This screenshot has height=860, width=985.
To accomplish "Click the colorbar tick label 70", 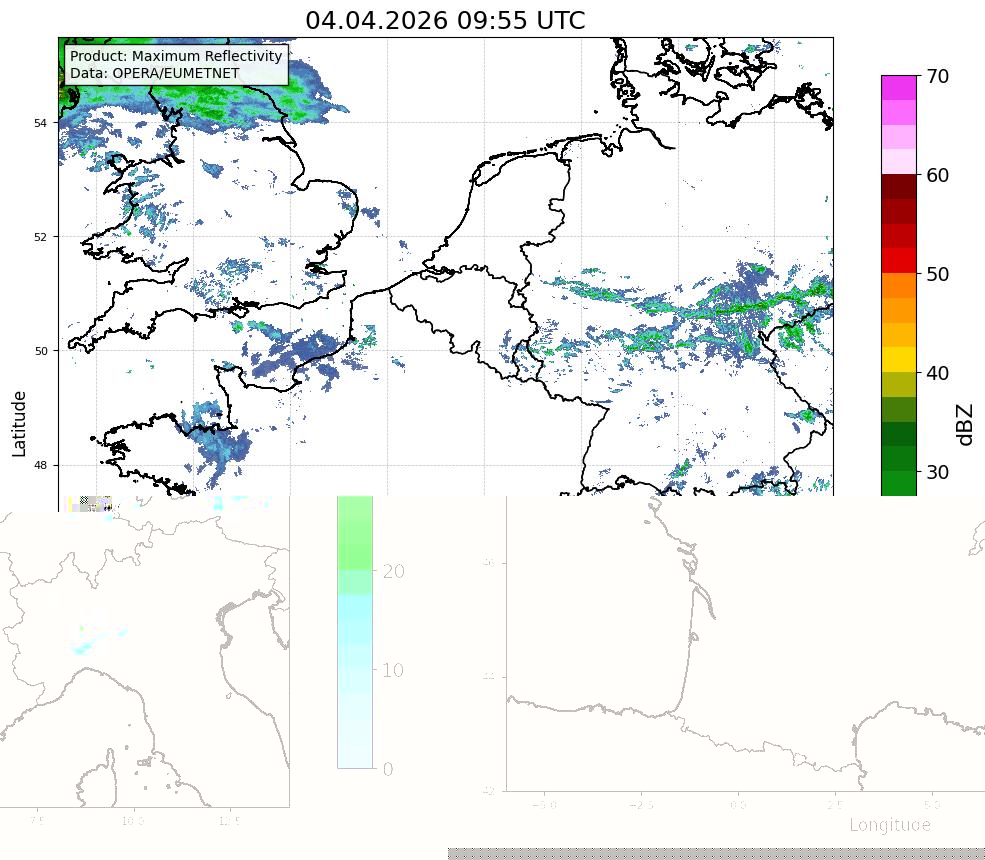I will 937,77.
